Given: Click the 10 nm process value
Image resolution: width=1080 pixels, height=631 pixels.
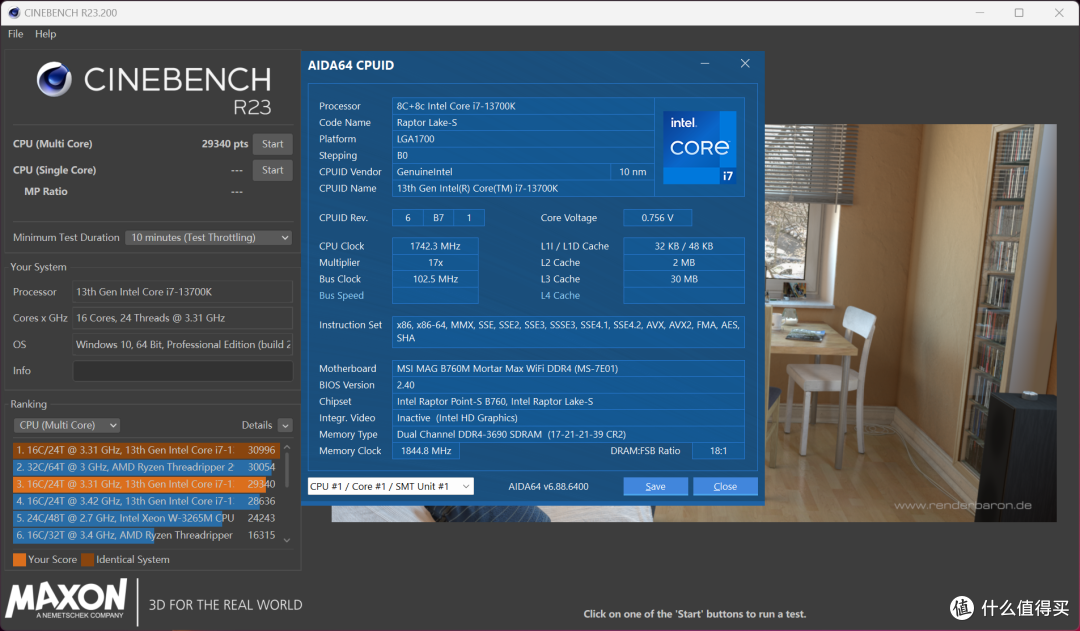Looking at the screenshot, I should pos(632,172).
